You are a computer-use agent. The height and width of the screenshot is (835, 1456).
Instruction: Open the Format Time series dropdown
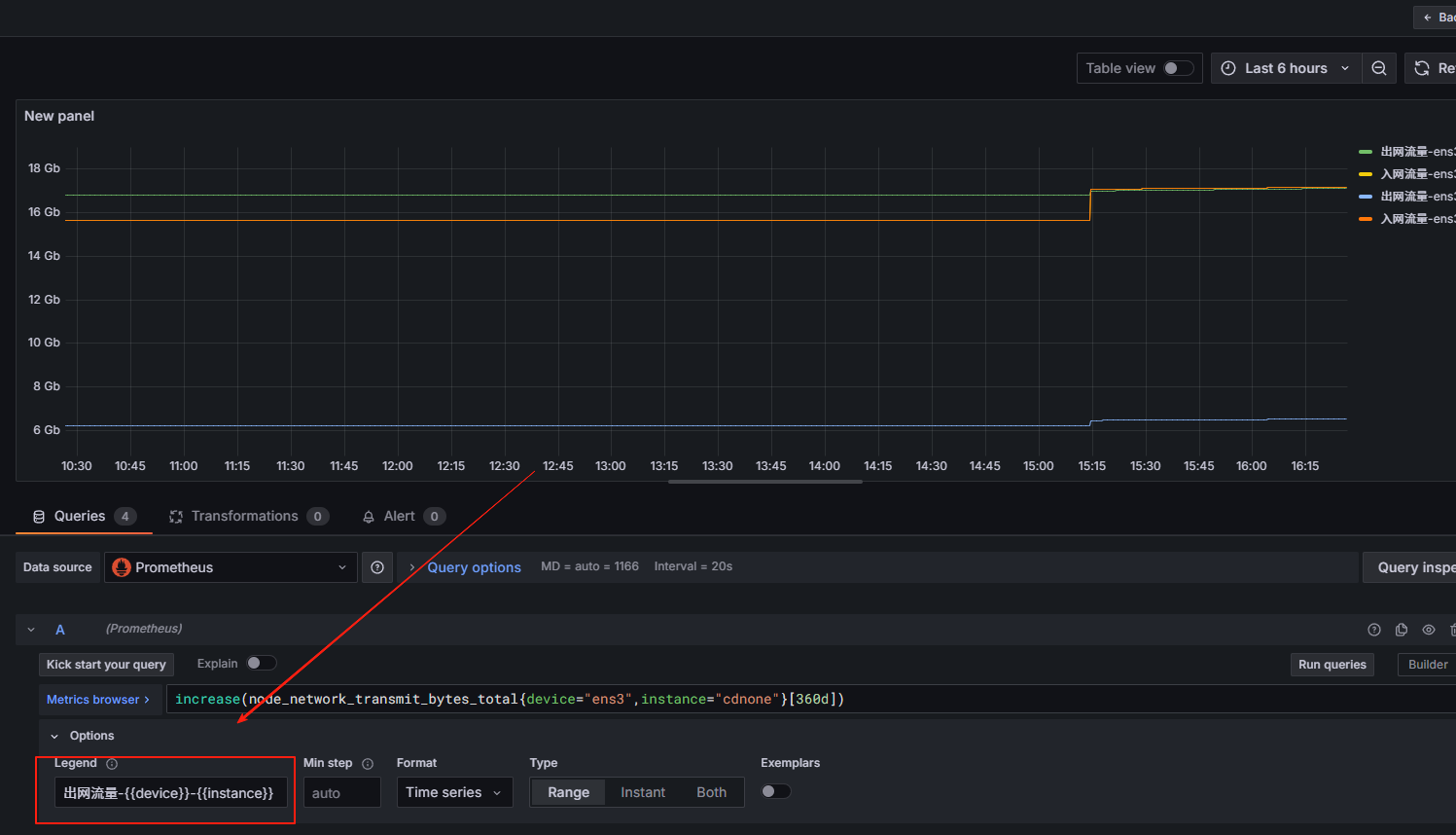click(x=453, y=792)
